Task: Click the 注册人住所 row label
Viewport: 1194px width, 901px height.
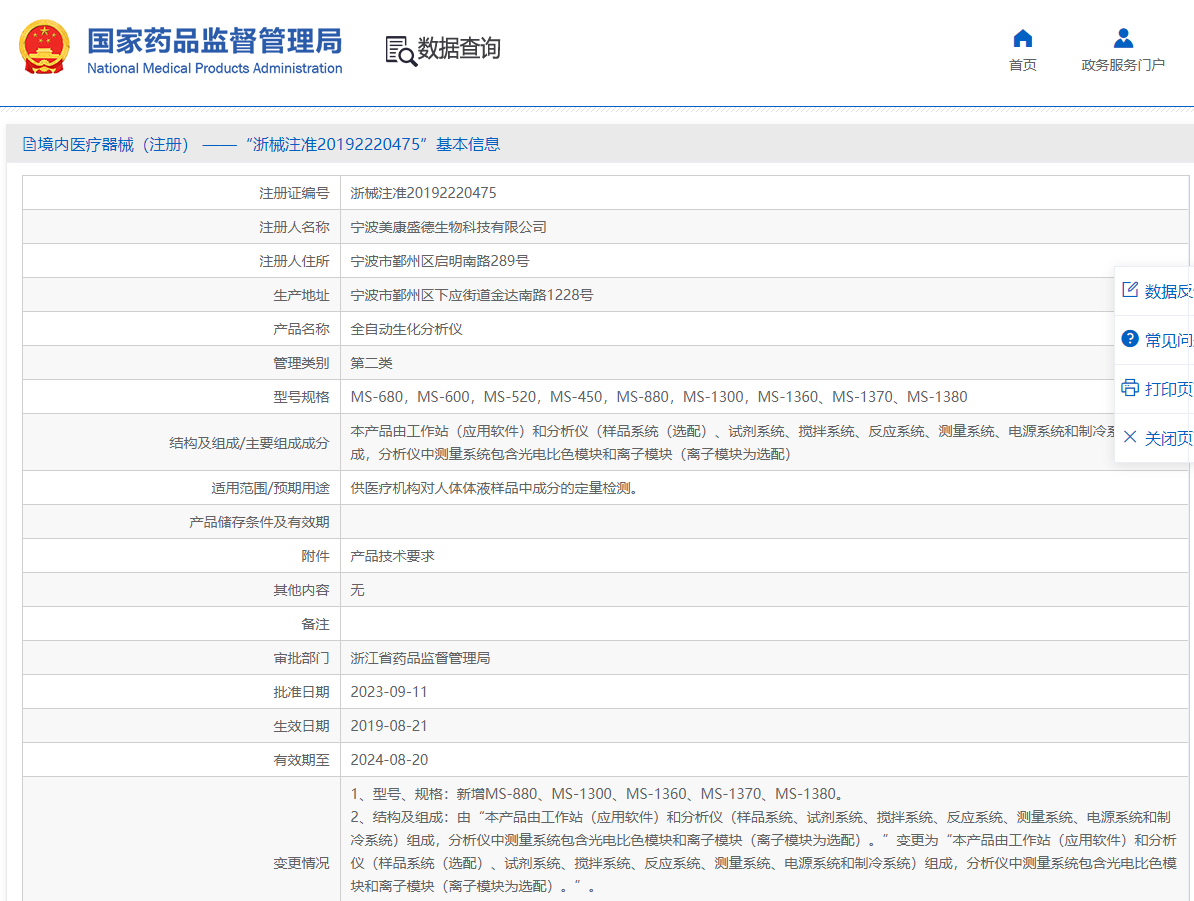Action: [294, 261]
